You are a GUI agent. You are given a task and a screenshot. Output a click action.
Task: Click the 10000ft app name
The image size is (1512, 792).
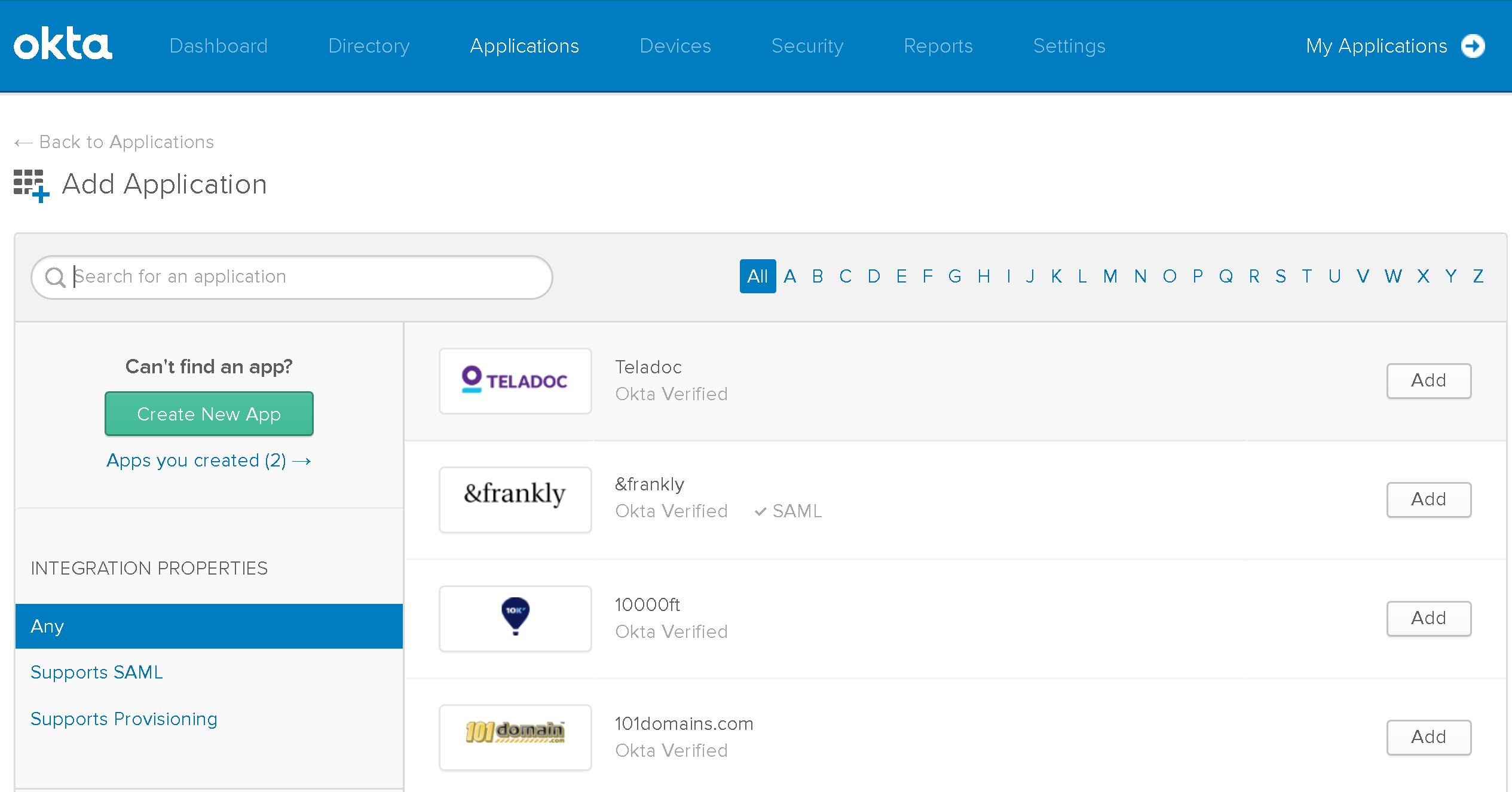click(x=648, y=605)
